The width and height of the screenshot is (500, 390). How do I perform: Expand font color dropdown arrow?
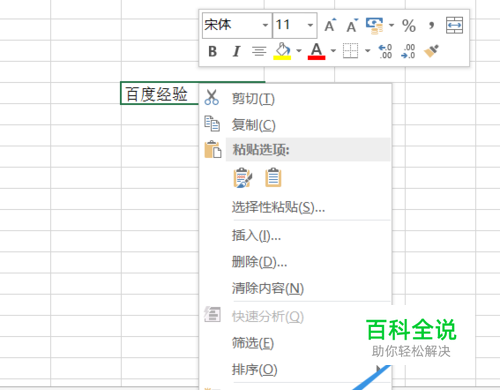coord(333,51)
